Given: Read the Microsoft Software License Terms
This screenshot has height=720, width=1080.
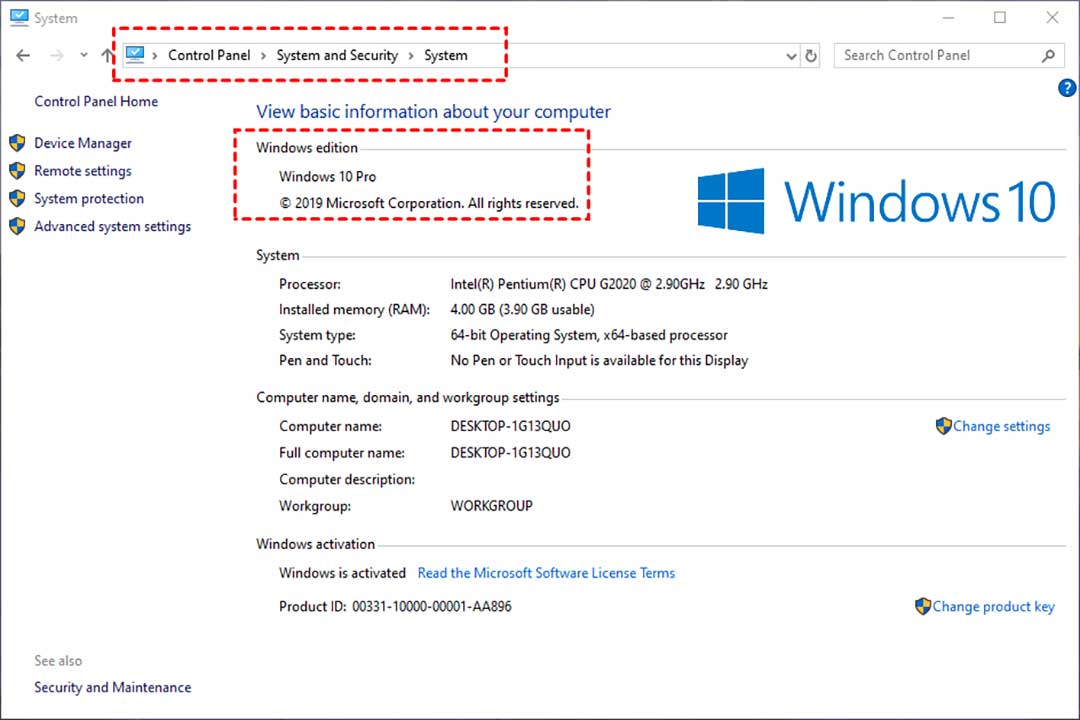Looking at the screenshot, I should pos(546,573).
